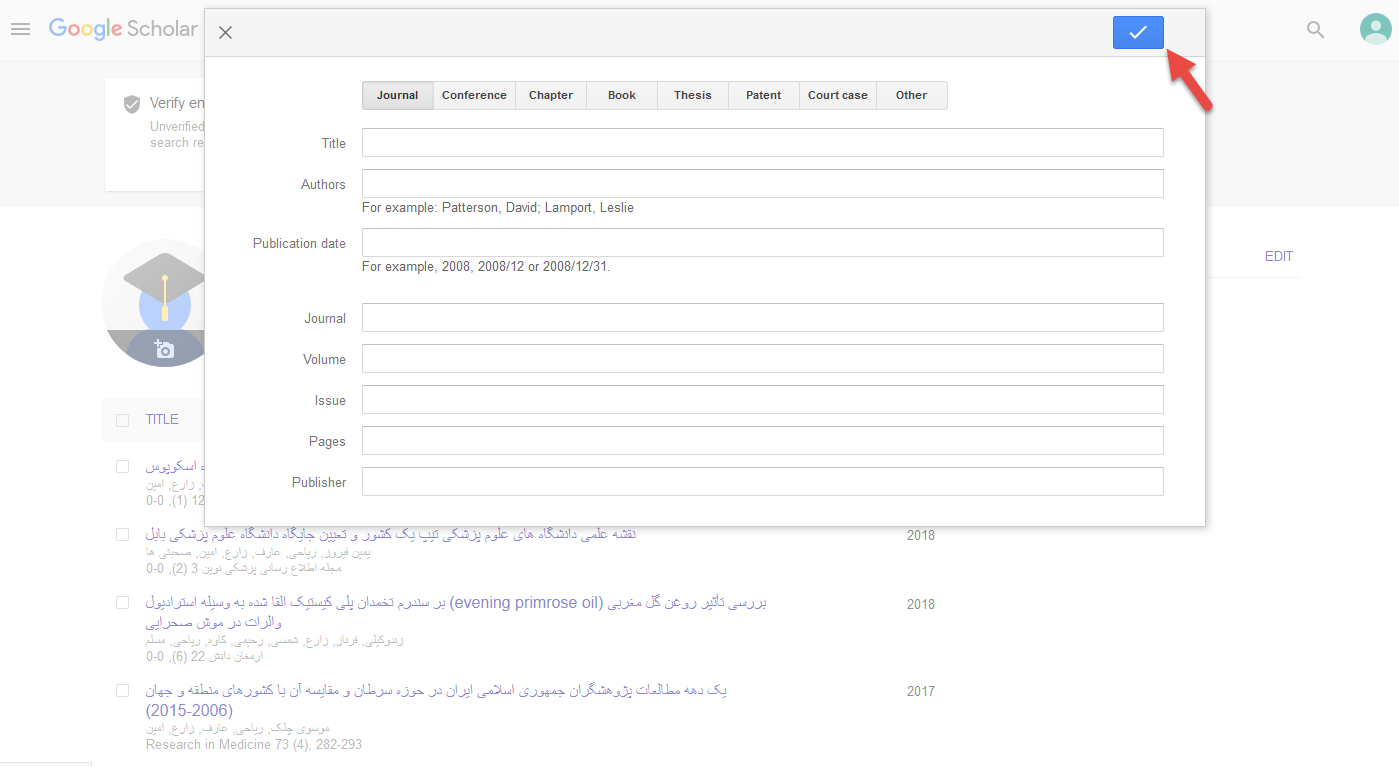Check the box for the 2017 article

tap(122, 691)
